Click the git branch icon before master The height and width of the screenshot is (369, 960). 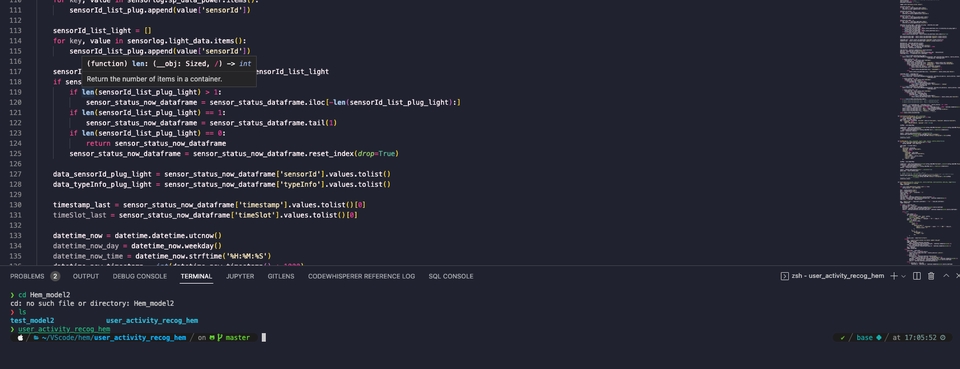click(220, 337)
